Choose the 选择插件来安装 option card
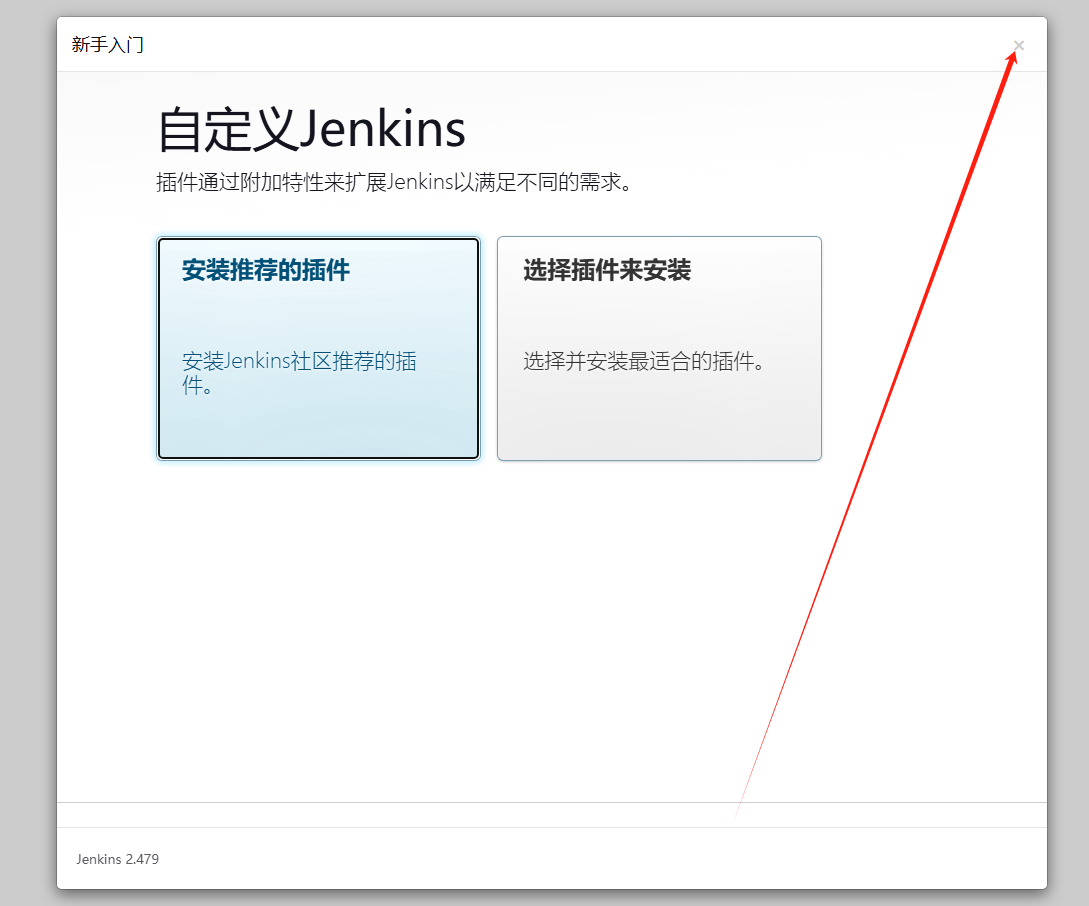This screenshot has width=1089, height=906. click(659, 348)
